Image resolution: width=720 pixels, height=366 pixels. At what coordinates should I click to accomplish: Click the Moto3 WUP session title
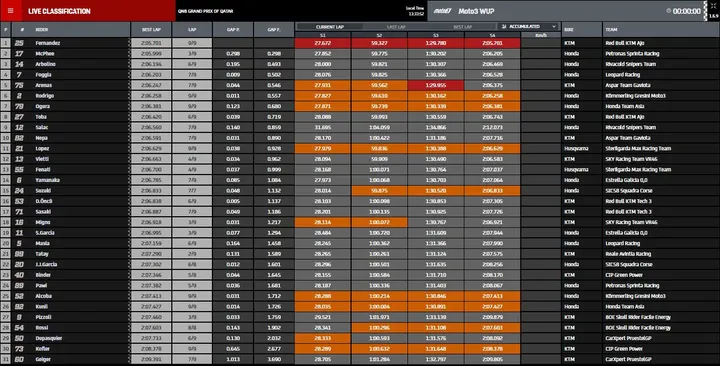[476, 11]
